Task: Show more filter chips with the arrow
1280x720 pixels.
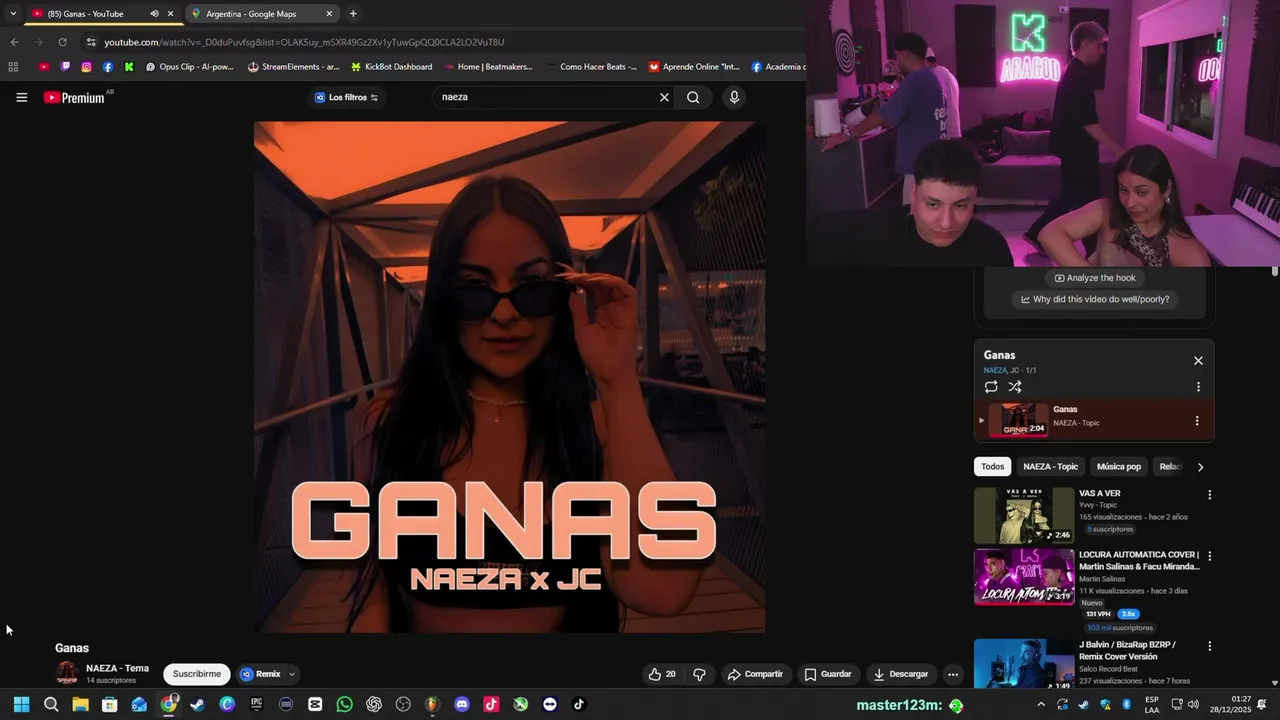Action: [1200, 467]
